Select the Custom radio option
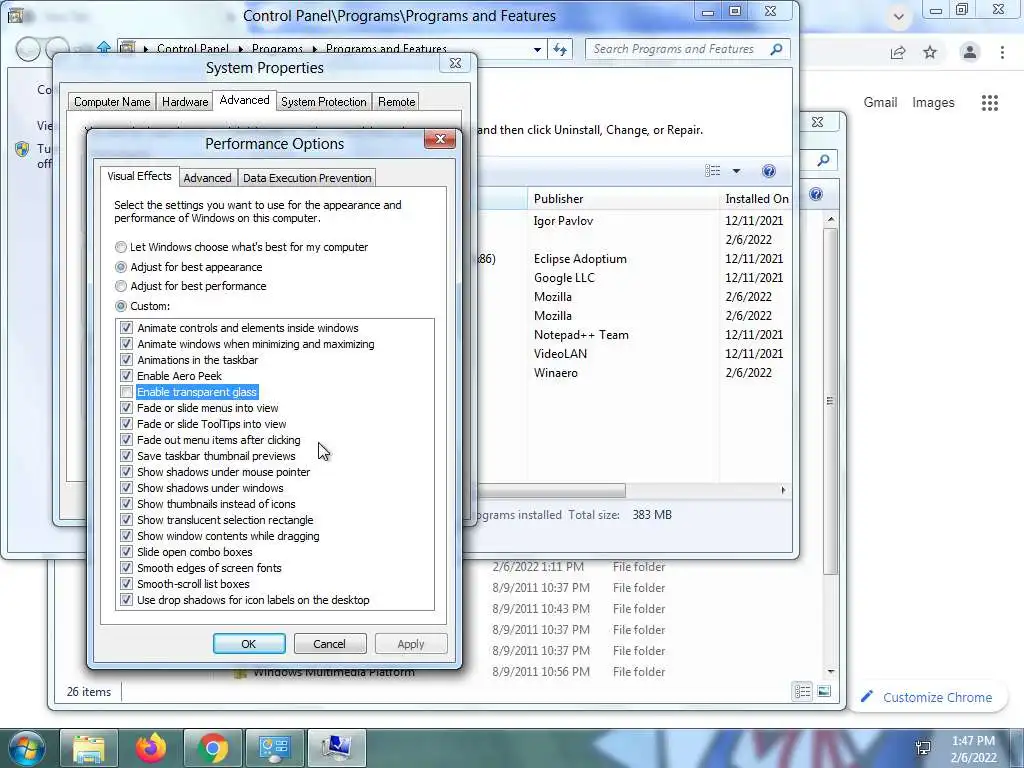Viewport: 1024px width, 768px height. pyautogui.click(x=121, y=306)
